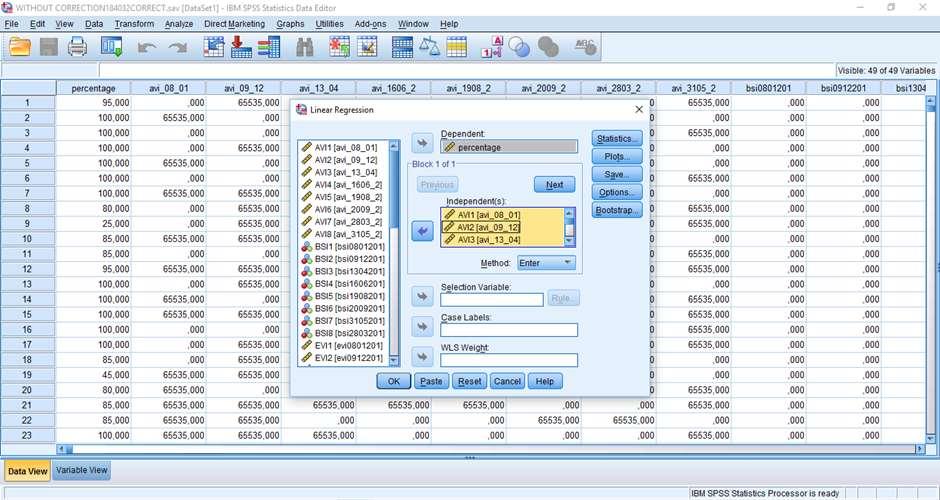Image resolution: width=940 pixels, height=500 pixels.
Task: Click Cancel in Linear Regression dialog
Action: (x=507, y=381)
